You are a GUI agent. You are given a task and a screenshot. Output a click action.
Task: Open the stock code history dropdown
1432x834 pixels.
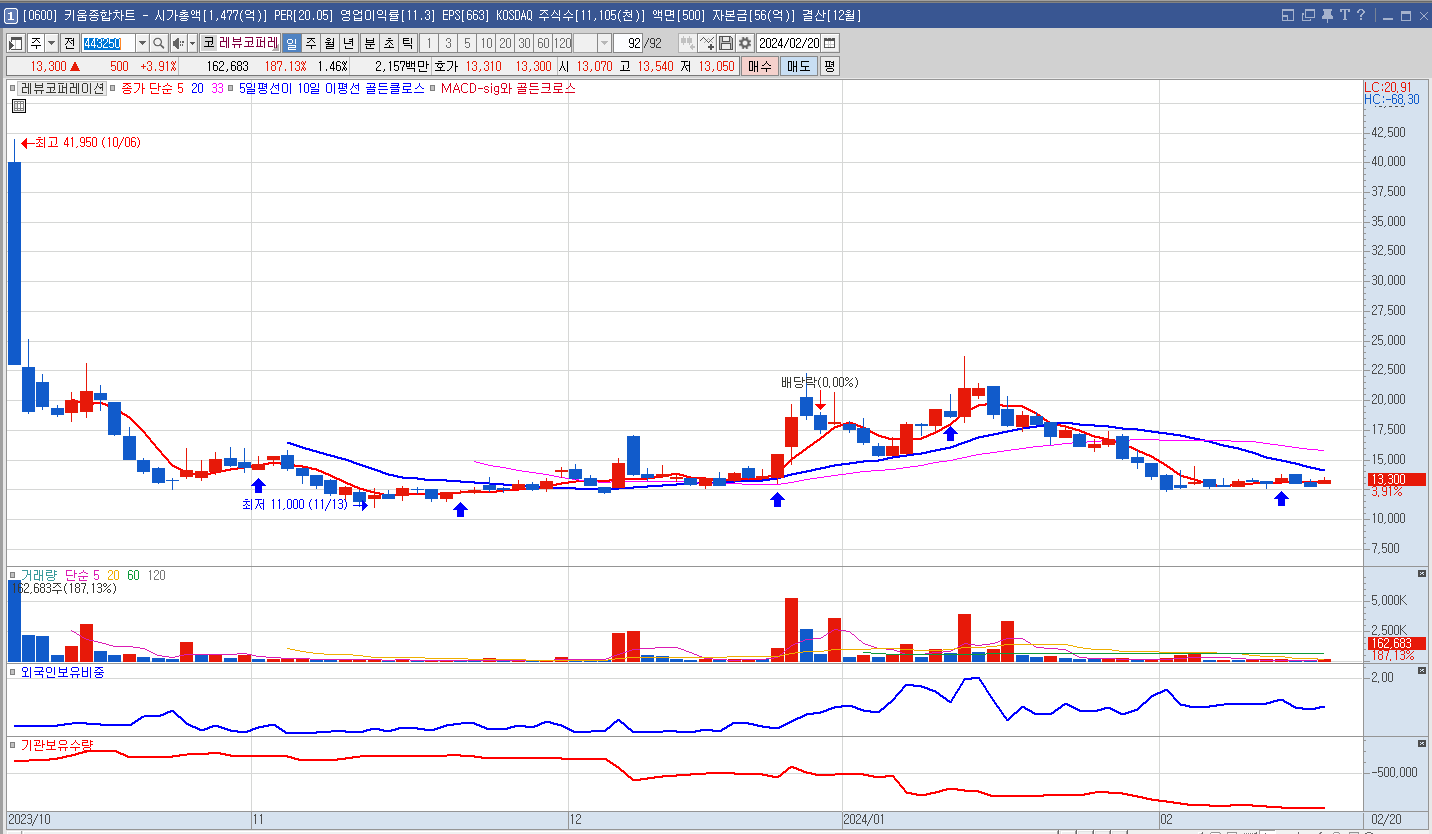pyautogui.click(x=142, y=43)
